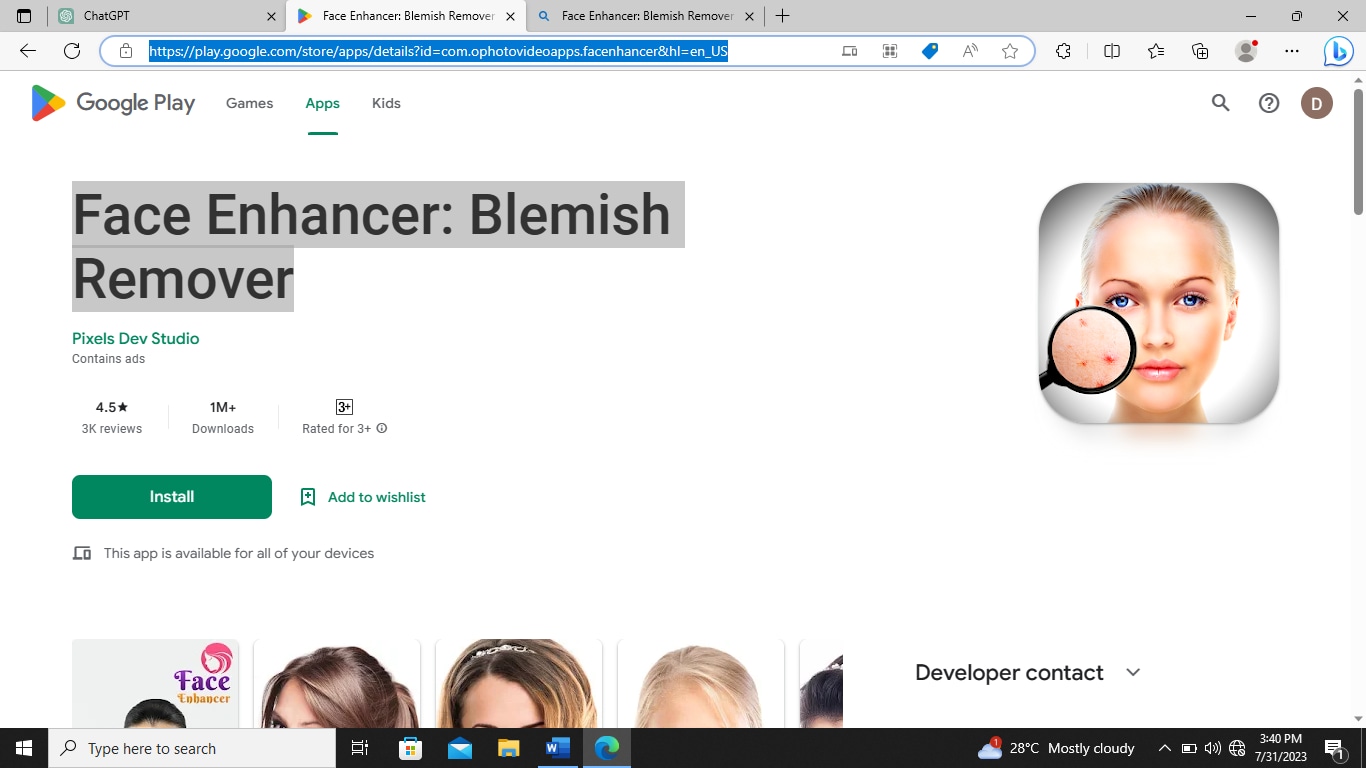Open Edge settings and more menu
Screen dimensions: 1366x768
(1292, 51)
